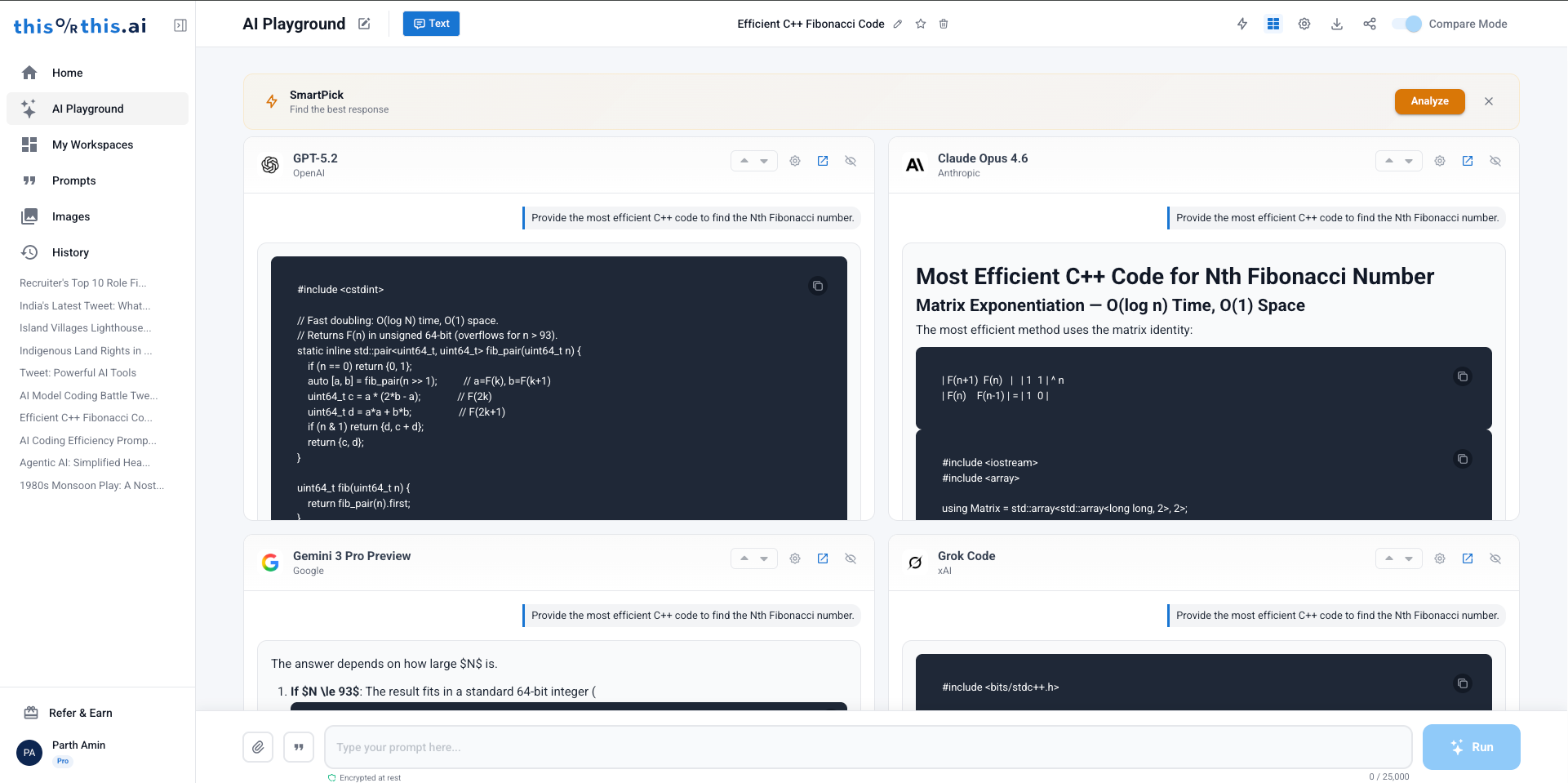The height and width of the screenshot is (783, 1568).
Task: Click the share icon in top bar
Action: click(1370, 24)
